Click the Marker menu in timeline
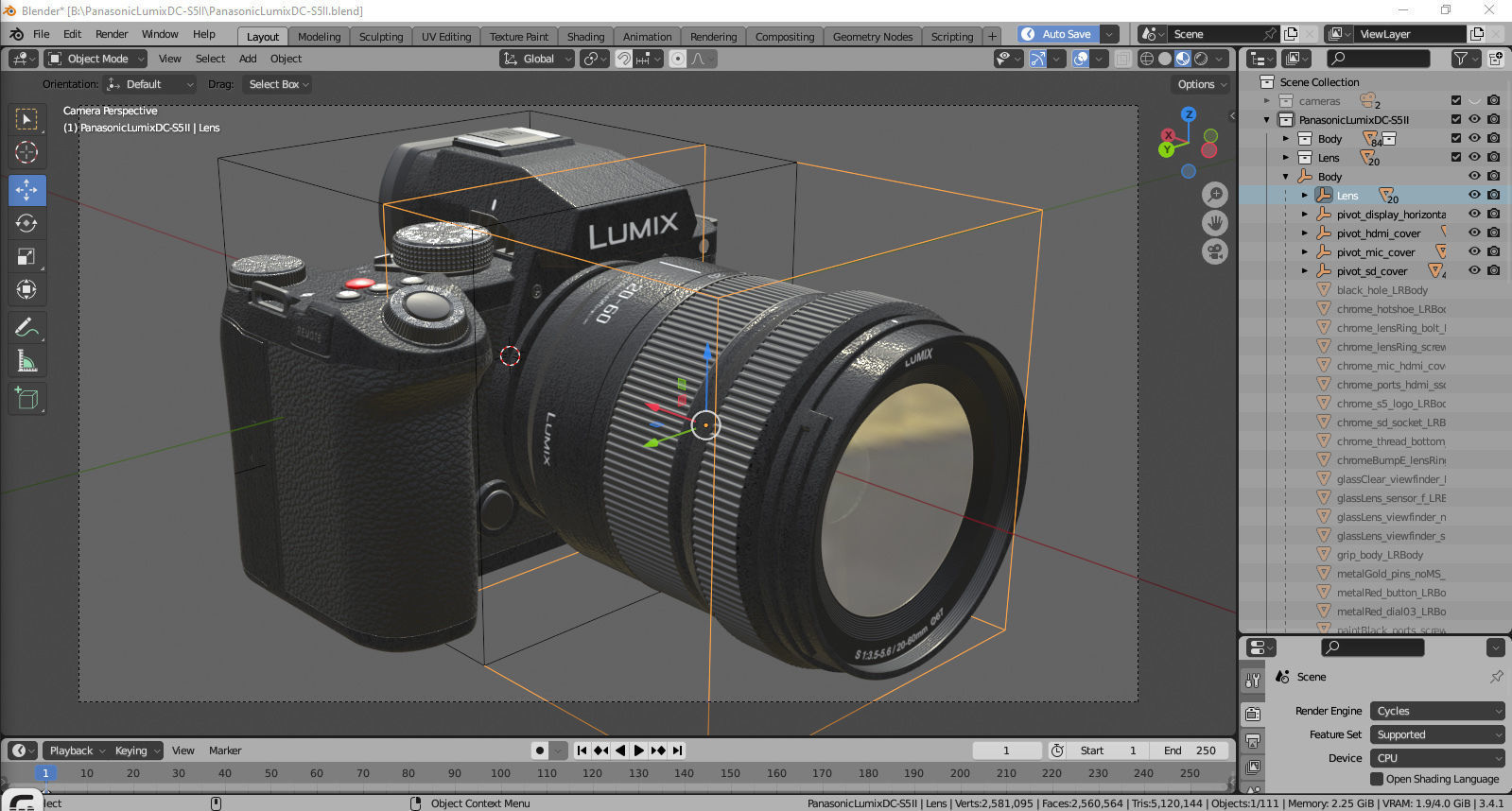 (225, 751)
